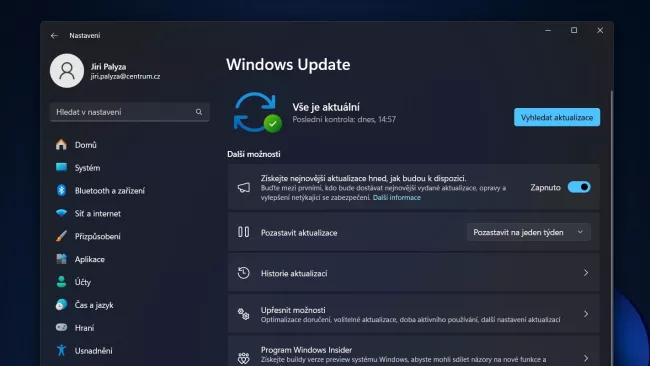Screen dimensions: 650x366
Task: Expand Historie aktualizací with its chevron
Action: click(x=586, y=273)
